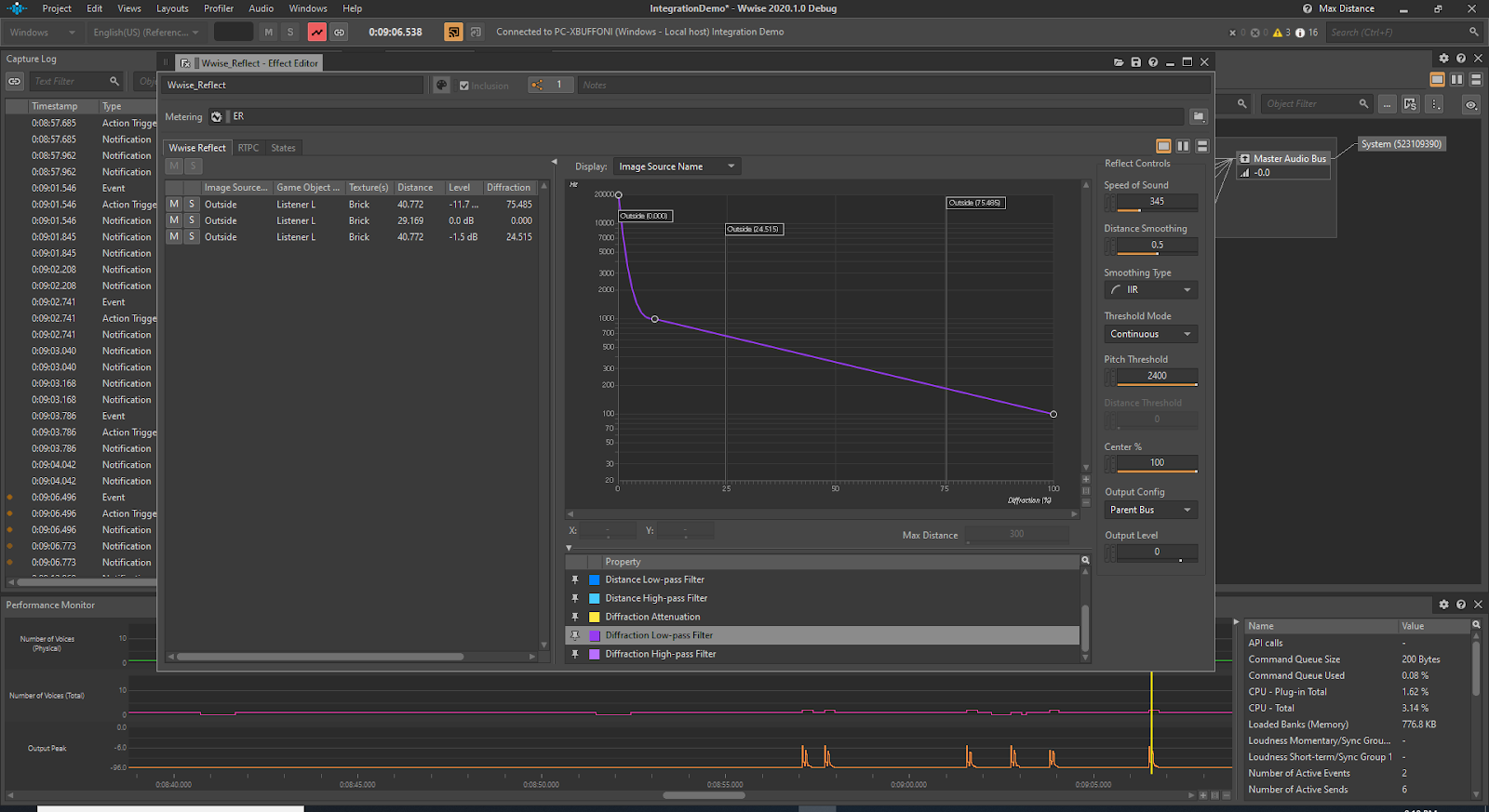The height and width of the screenshot is (812, 1489).
Task: Open the preset folder button at row end
Action: tap(1199, 117)
